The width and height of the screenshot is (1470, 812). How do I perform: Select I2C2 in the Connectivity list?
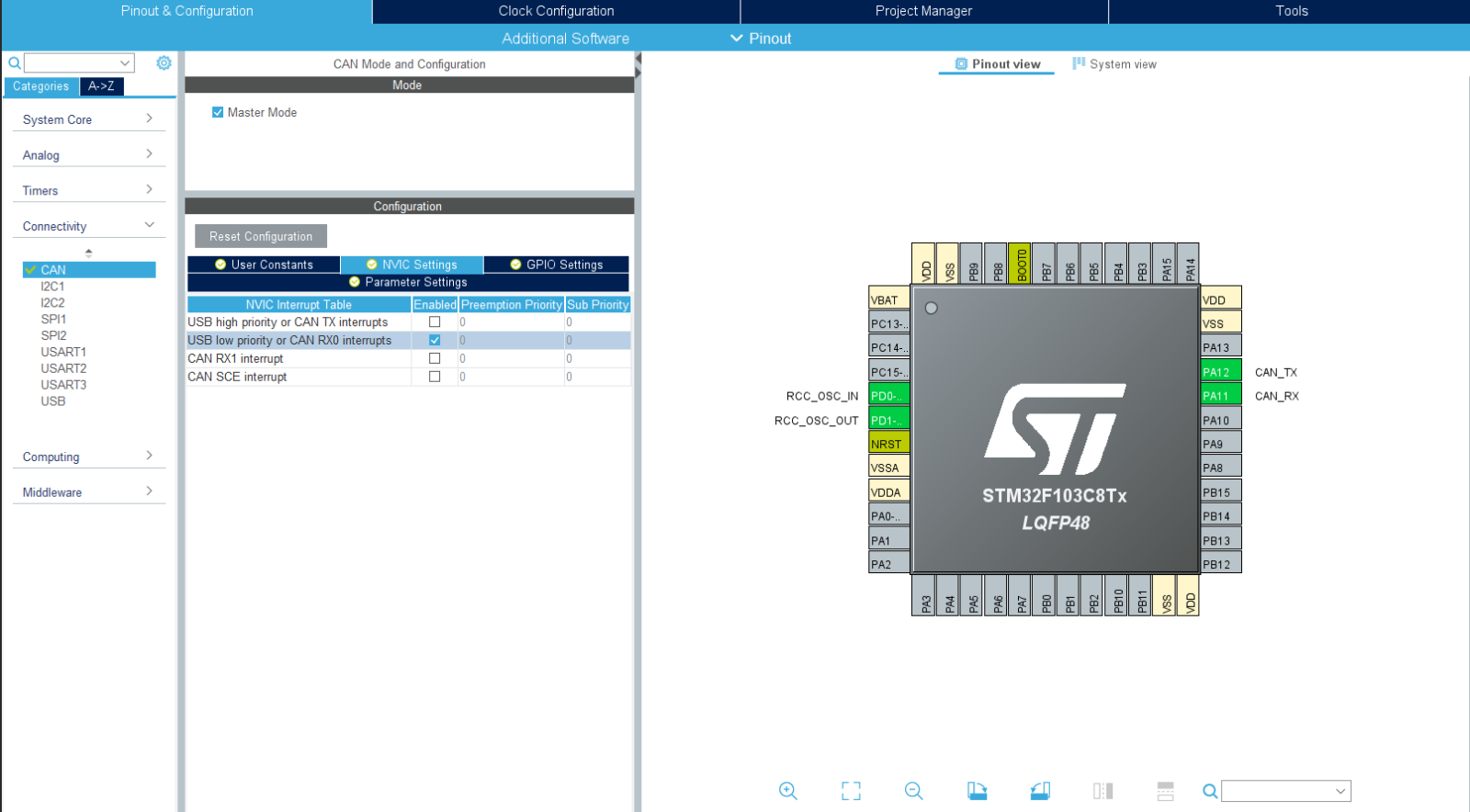[52, 303]
